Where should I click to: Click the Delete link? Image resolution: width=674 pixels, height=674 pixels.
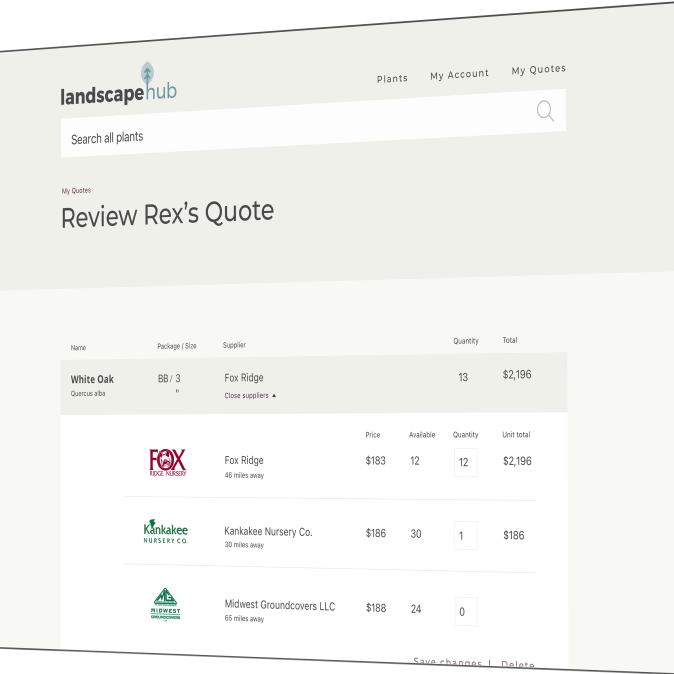(517, 665)
